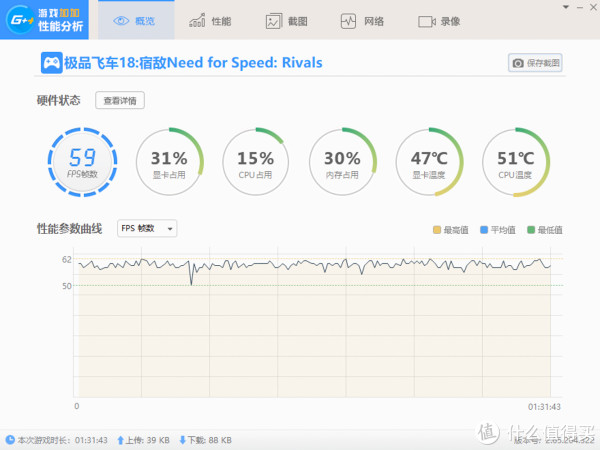The image size is (600, 450).
Task: Click the bar chart icon beside 性能
Action: (x=197, y=21)
